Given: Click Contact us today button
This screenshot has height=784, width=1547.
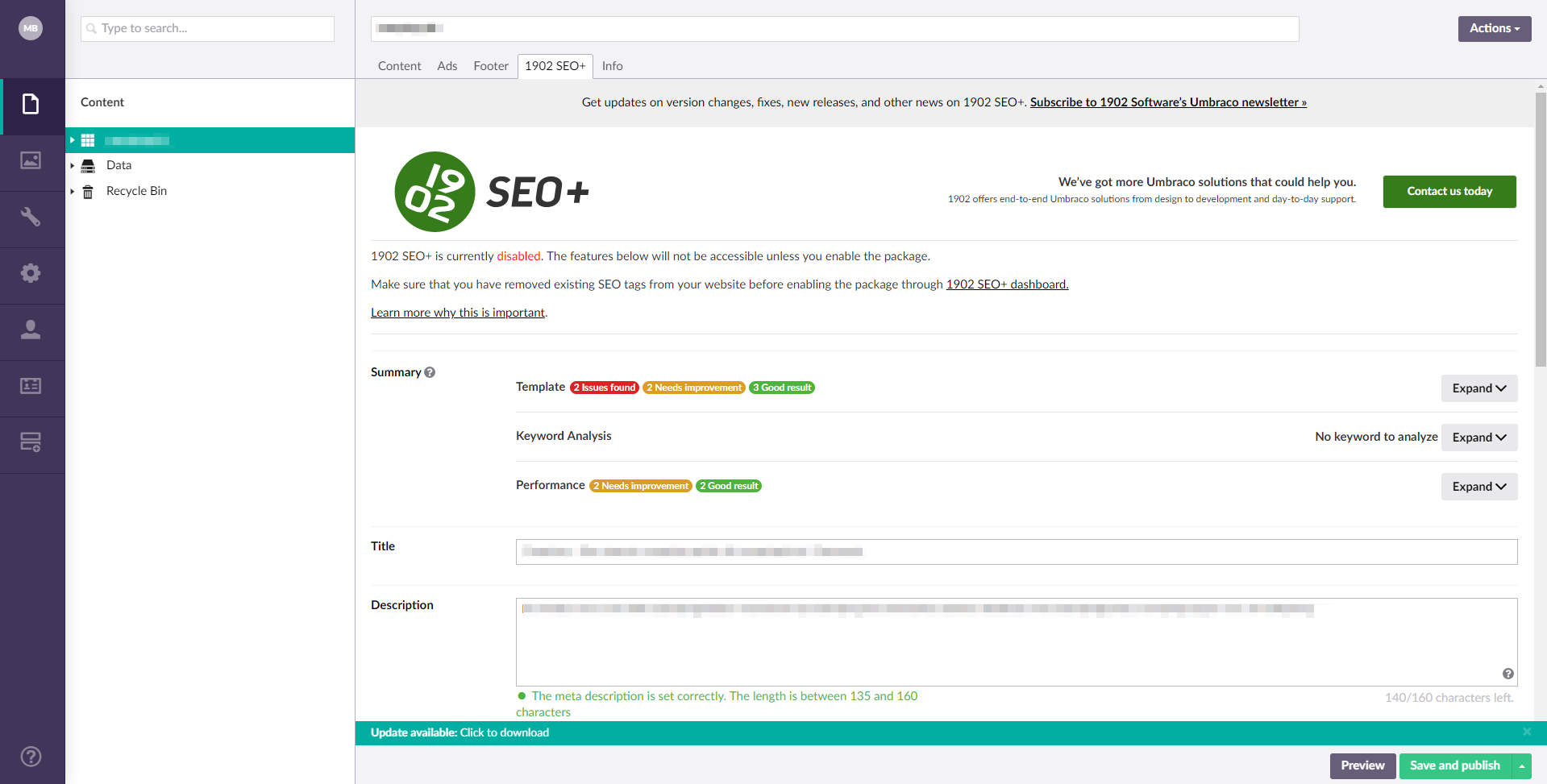Looking at the screenshot, I should [1449, 192].
